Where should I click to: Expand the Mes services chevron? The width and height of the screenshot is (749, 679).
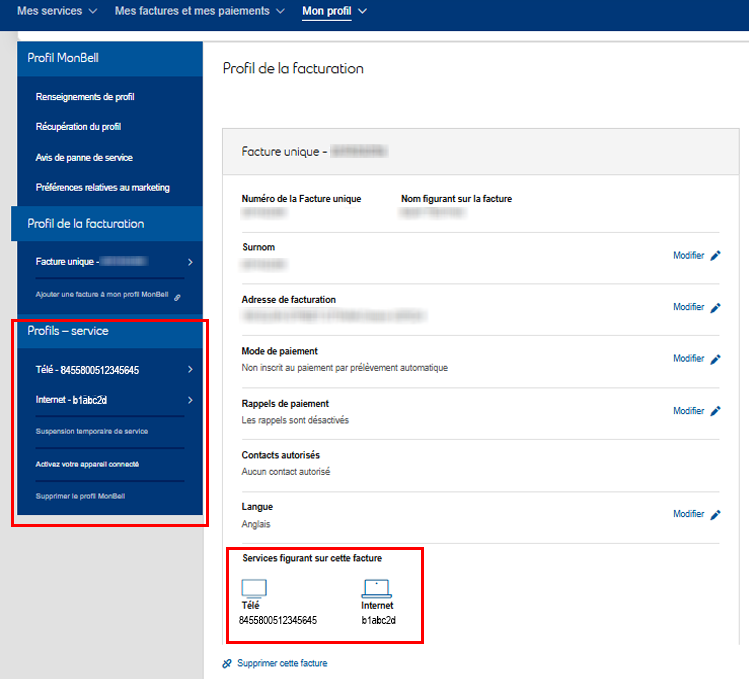click(93, 11)
